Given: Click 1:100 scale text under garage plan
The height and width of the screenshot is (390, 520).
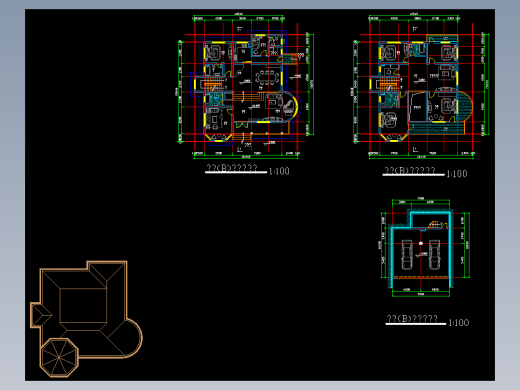Looking at the screenshot, I should [x=459, y=323].
